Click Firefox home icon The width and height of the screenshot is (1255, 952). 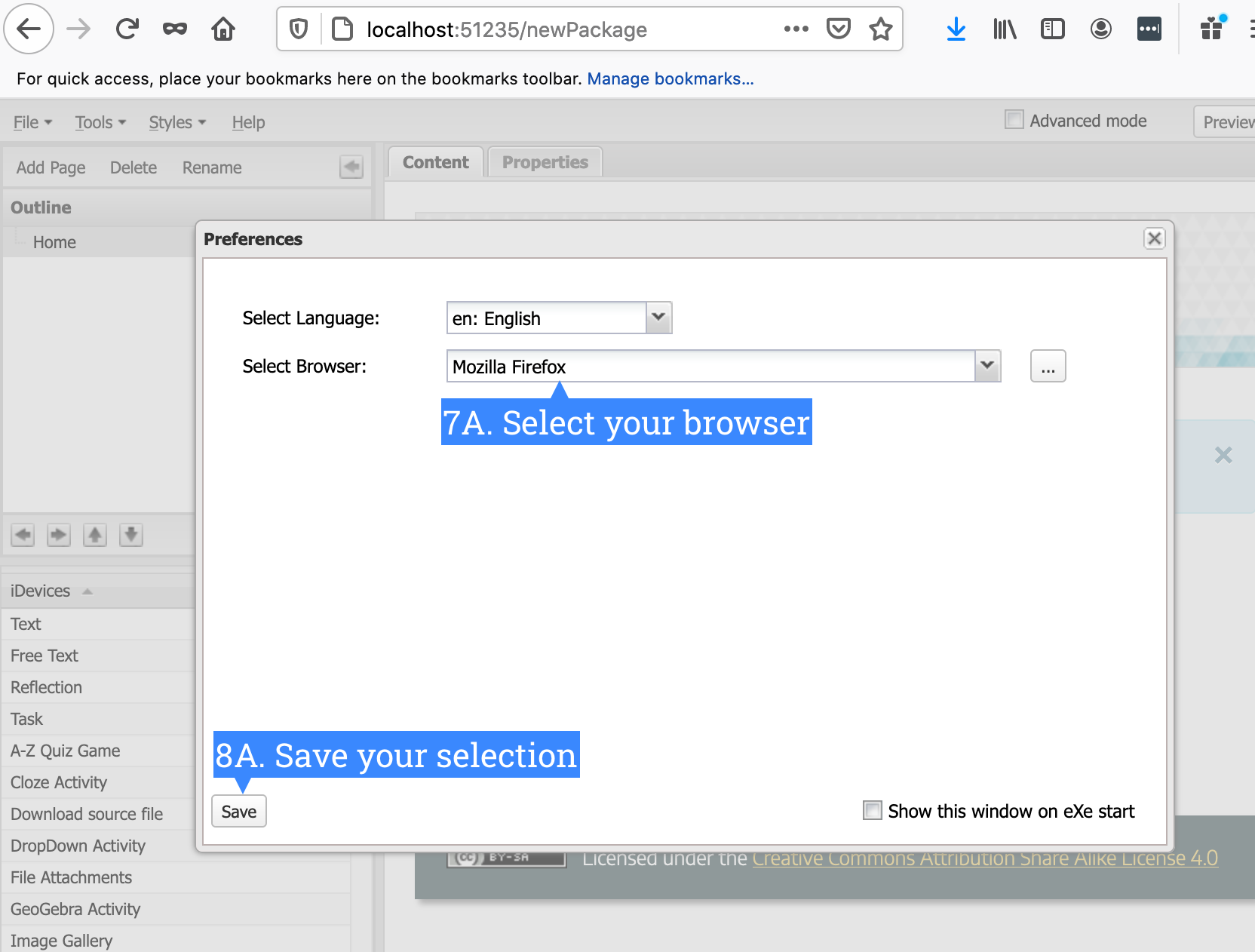(x=223, y=29)
